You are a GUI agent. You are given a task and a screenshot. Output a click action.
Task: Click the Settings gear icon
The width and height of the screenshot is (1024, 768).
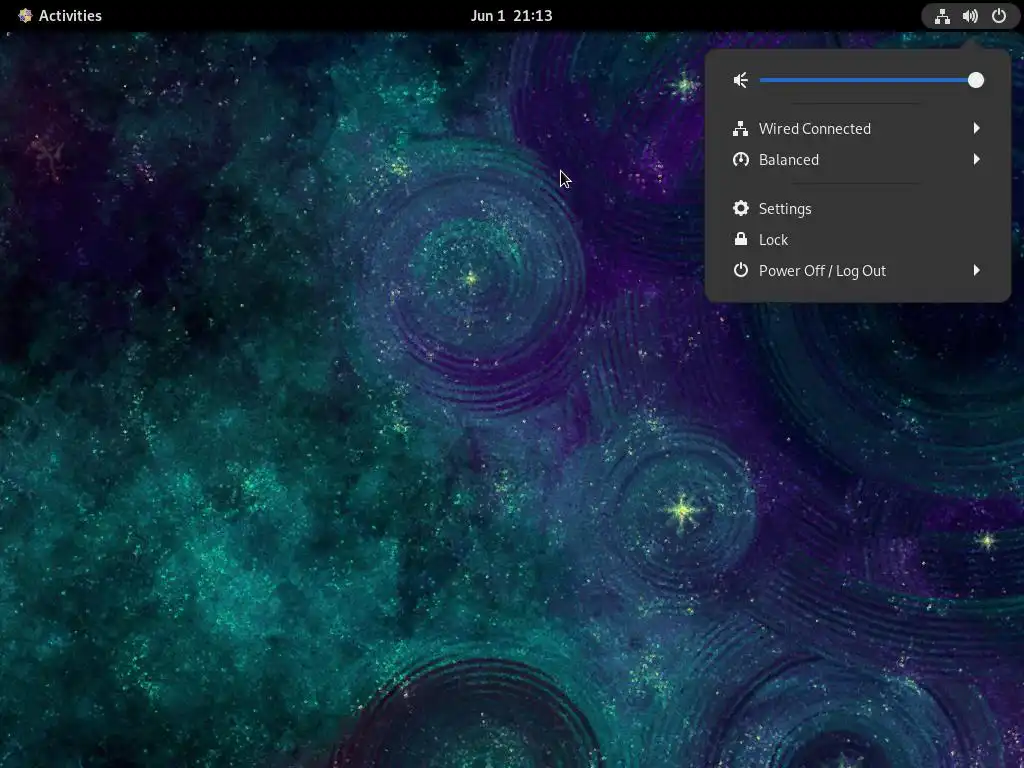(x=741, y=208)
